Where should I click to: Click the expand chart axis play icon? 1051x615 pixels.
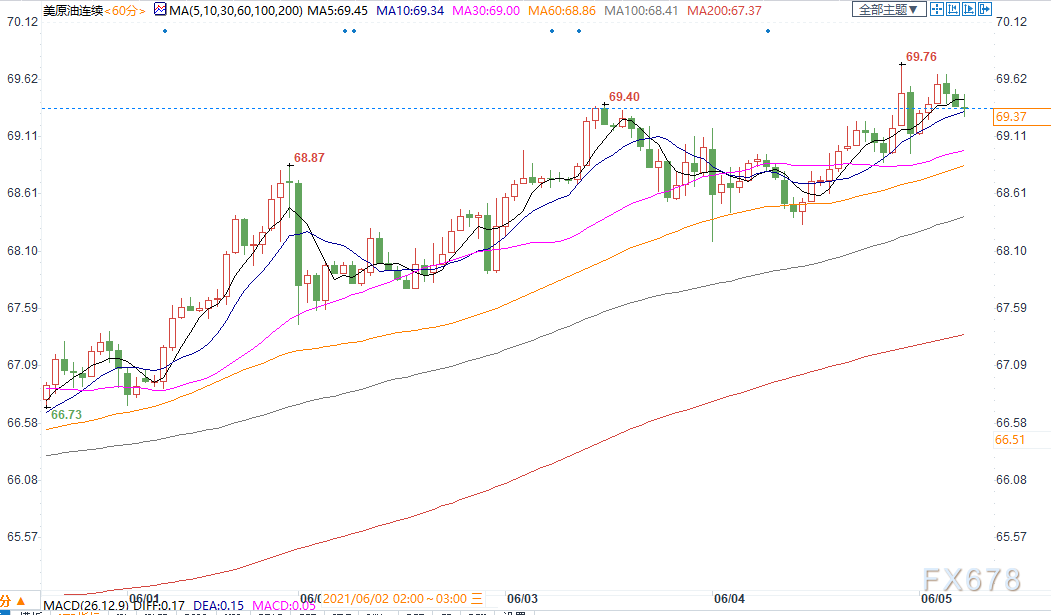968,9
